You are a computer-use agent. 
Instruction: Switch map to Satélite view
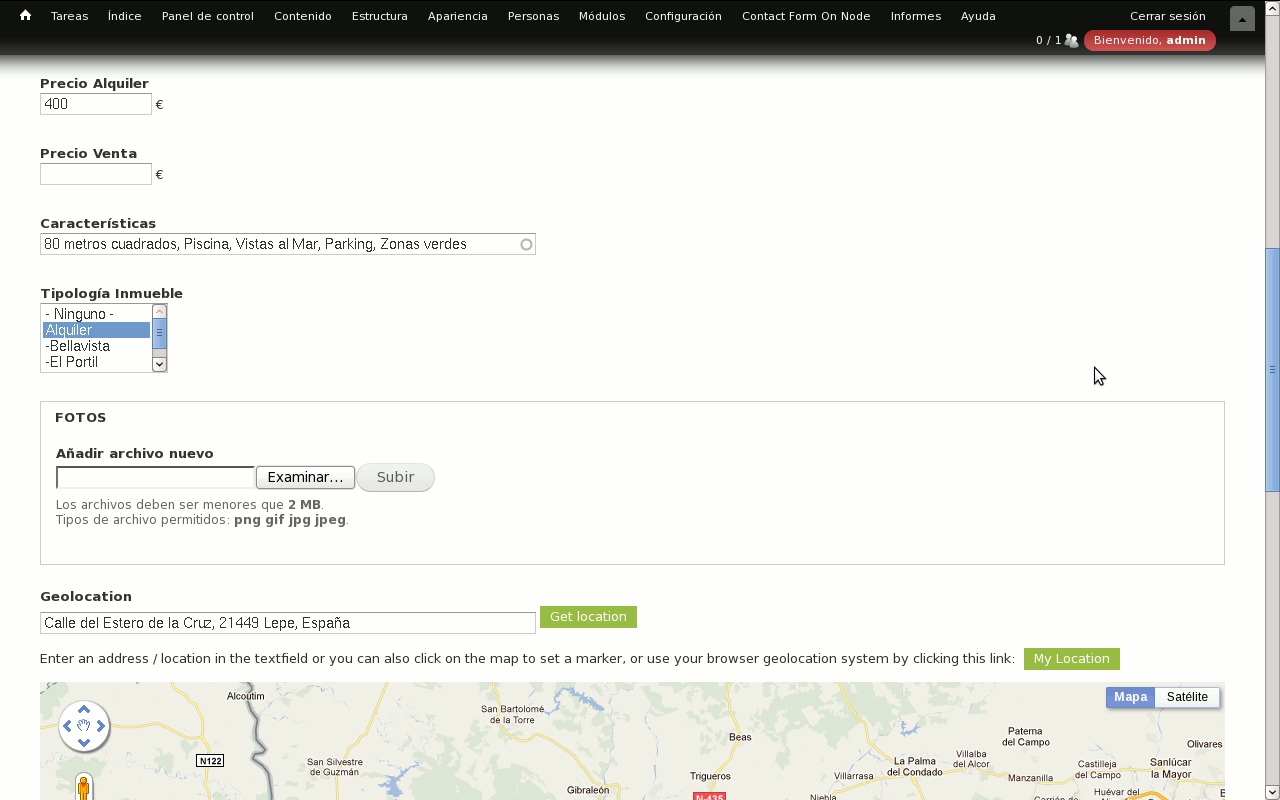point(1187,697)
